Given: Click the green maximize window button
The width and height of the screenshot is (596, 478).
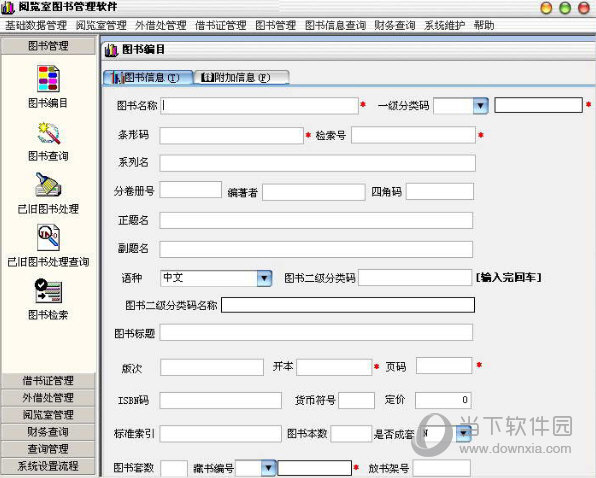Looking at the screenshot, I should [x=565, y=8].
